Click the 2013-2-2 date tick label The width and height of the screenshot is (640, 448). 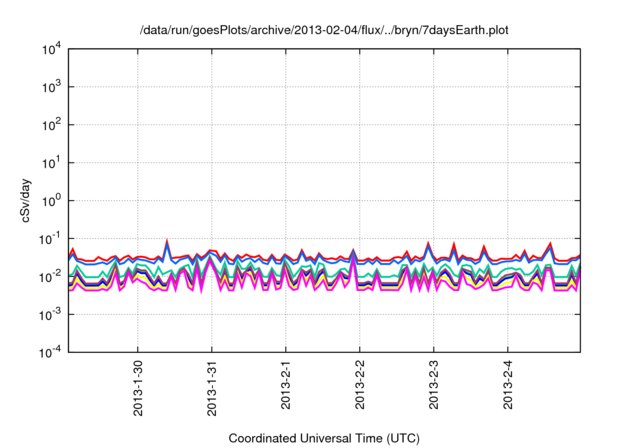360,385
